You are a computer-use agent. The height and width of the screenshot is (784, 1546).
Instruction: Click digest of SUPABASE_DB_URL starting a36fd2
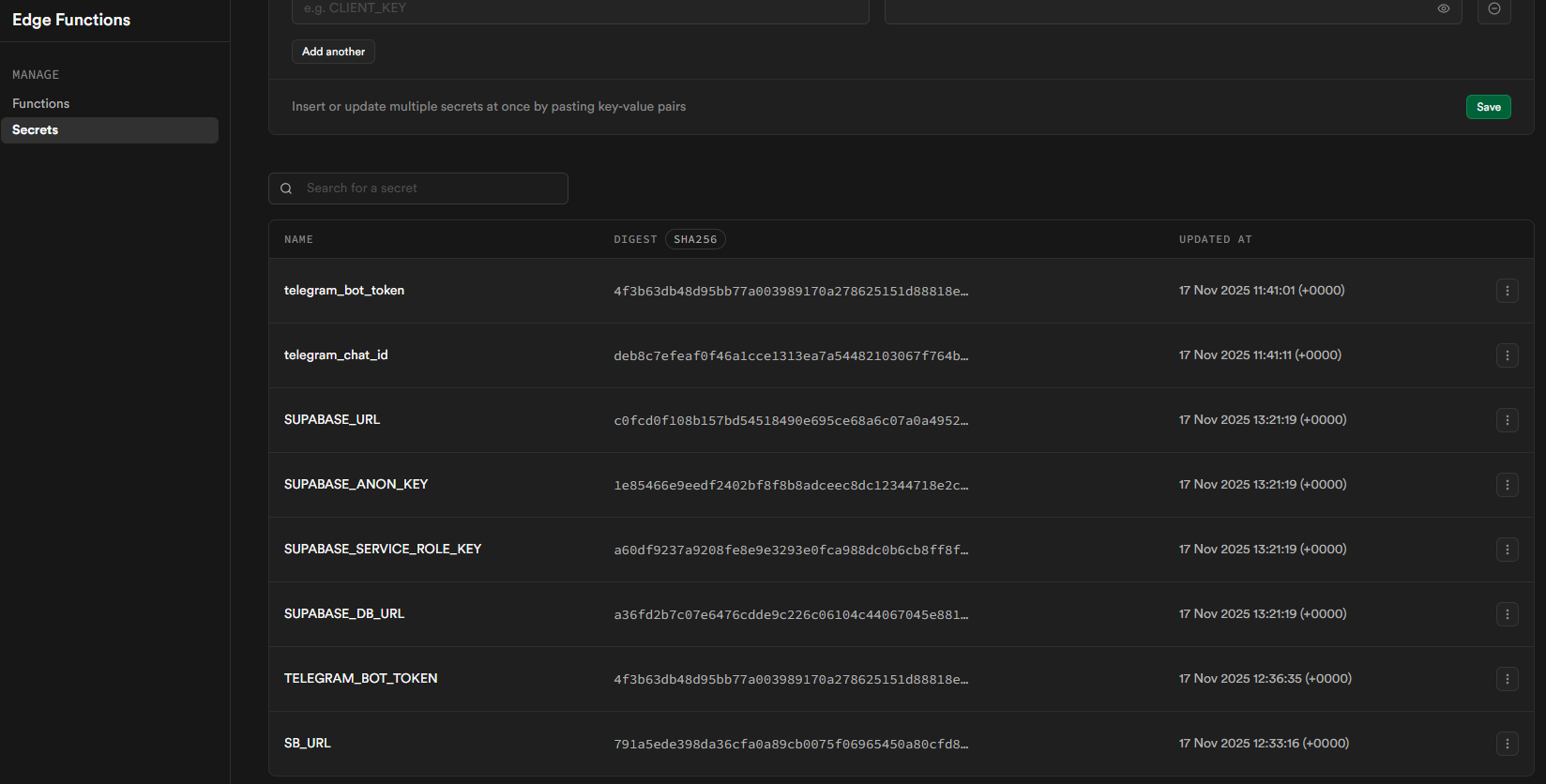click(791, 615)
